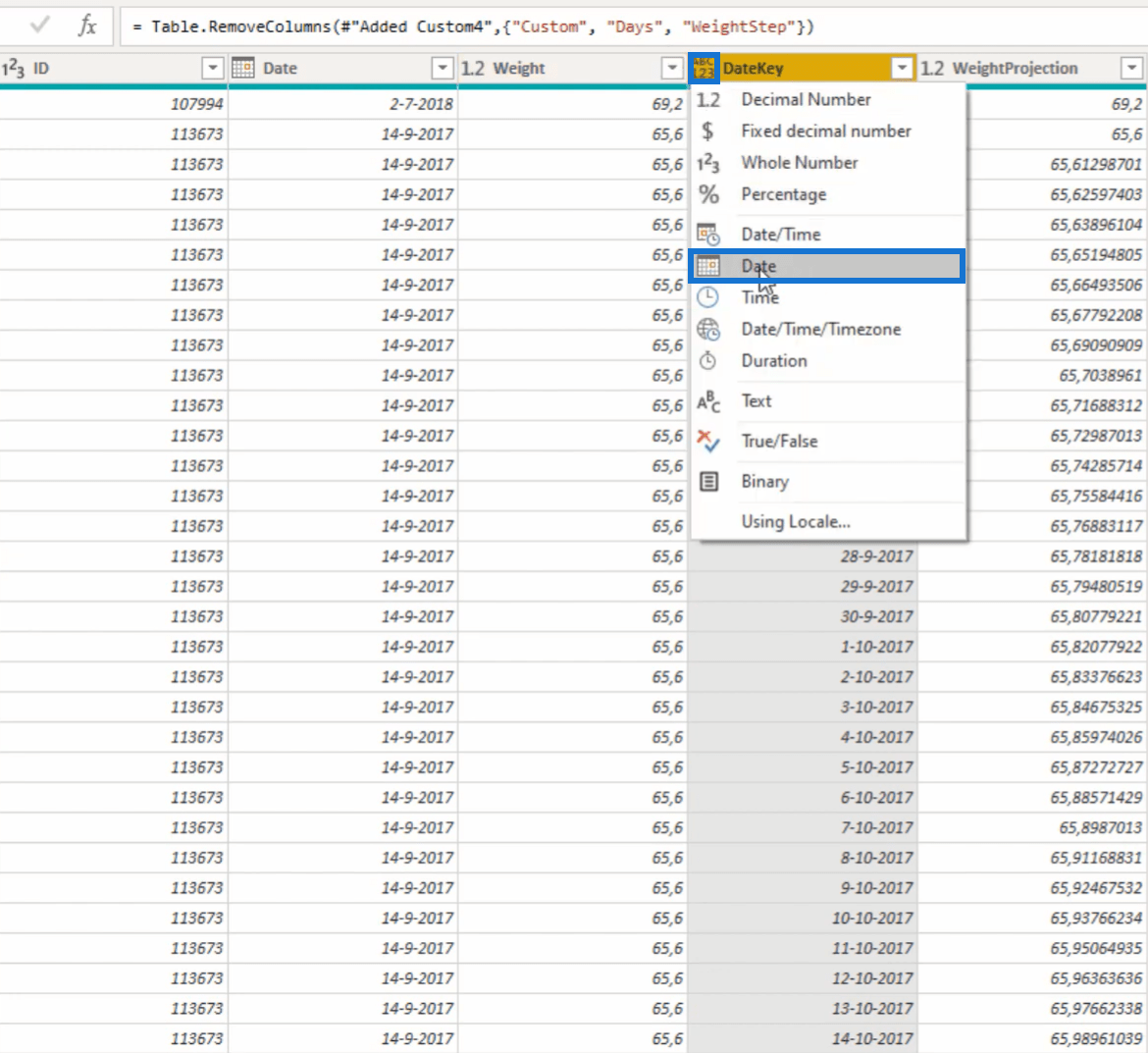Click the ID column header
Screen dimensions: 1148x1053
[114, 68]
